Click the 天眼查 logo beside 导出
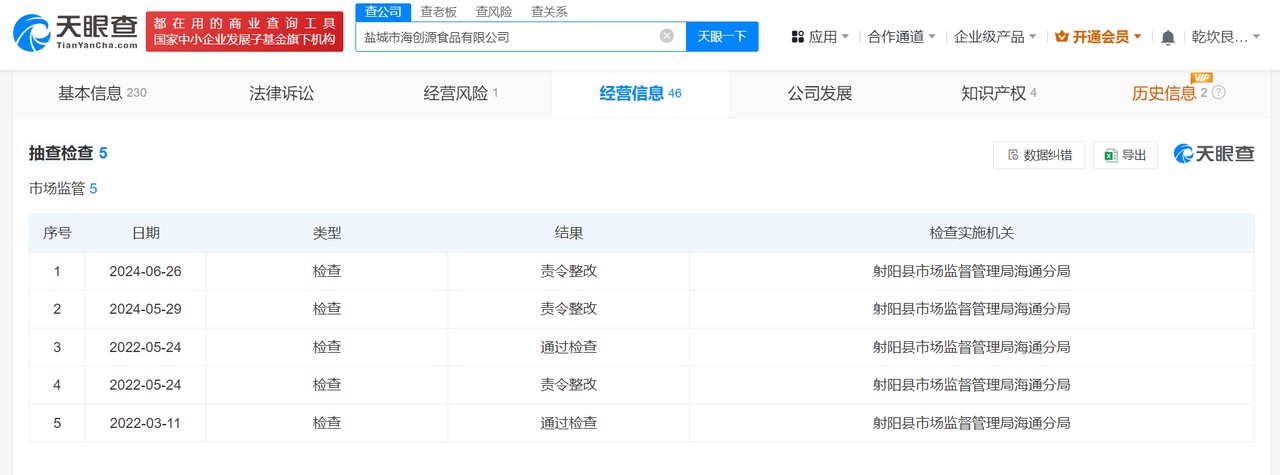 [1213, 154]
